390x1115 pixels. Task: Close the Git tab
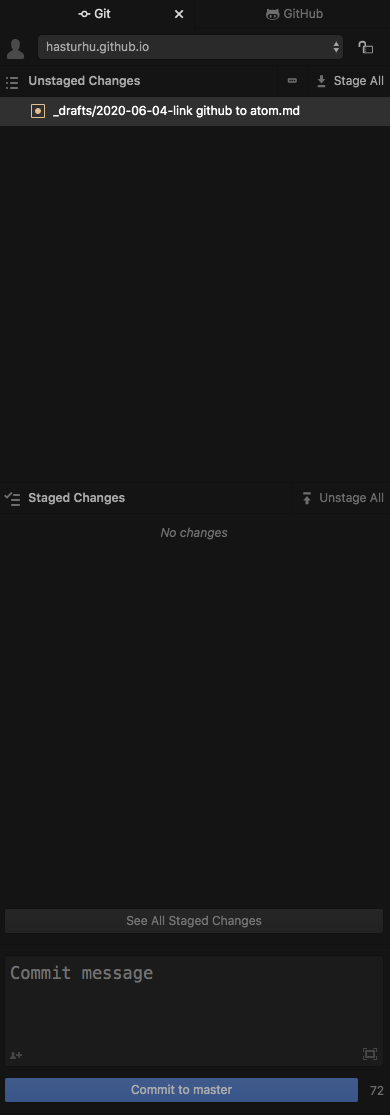pyautogui.click(x=179, y=14)
